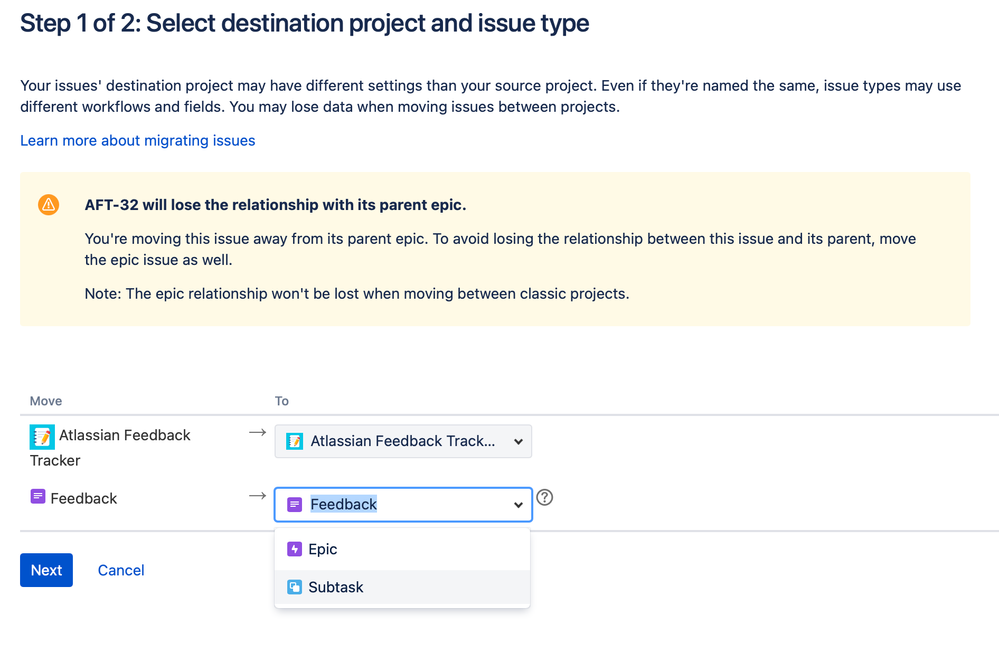Click the Feedback issue type dropdown chevron
This screenshot has width=999, height=645.
pos(518,505)
